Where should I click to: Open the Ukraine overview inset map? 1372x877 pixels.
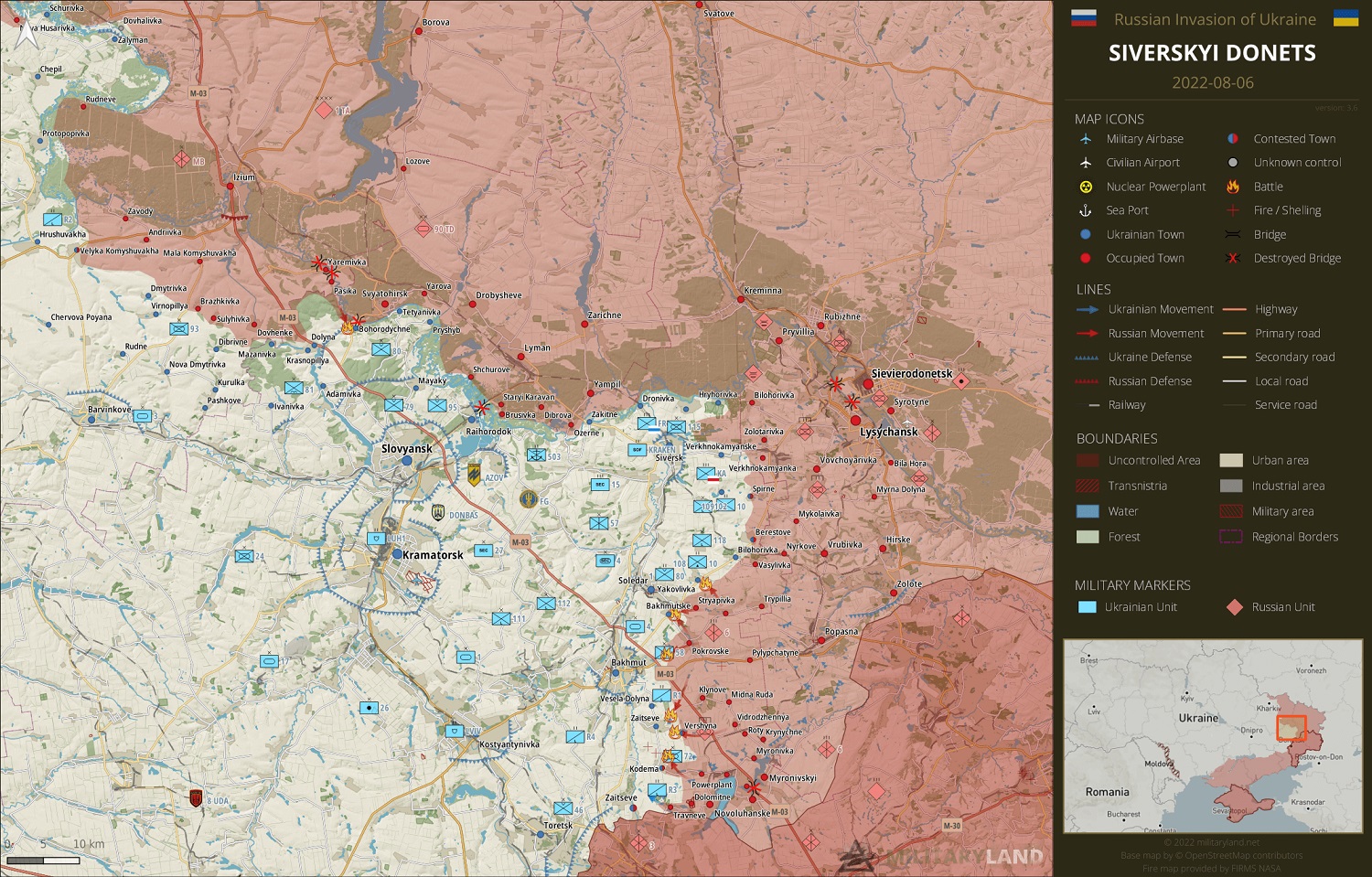[x=1213, y=736]
